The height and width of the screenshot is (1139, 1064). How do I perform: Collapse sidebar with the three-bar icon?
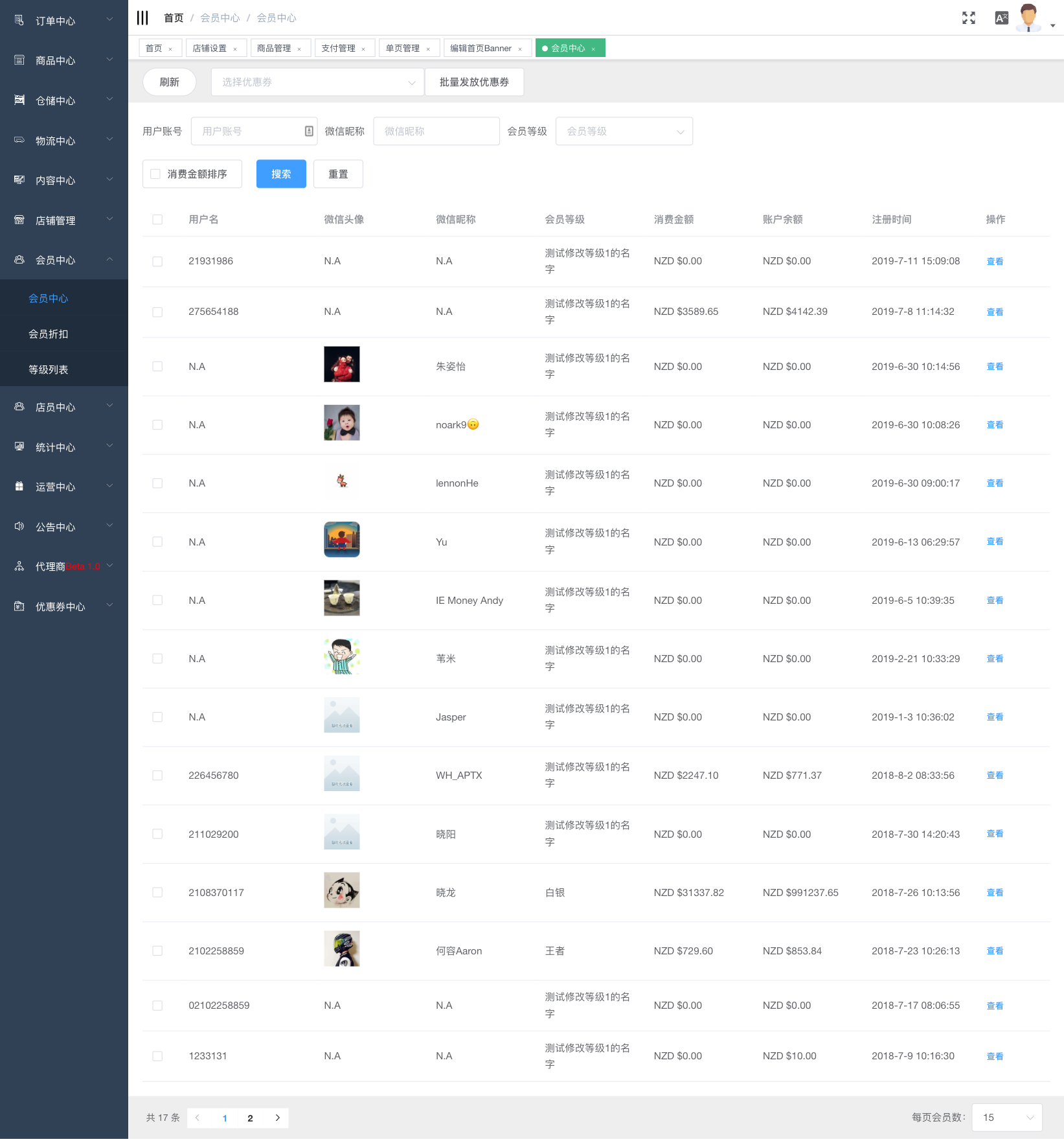click(x=142, y=17)
